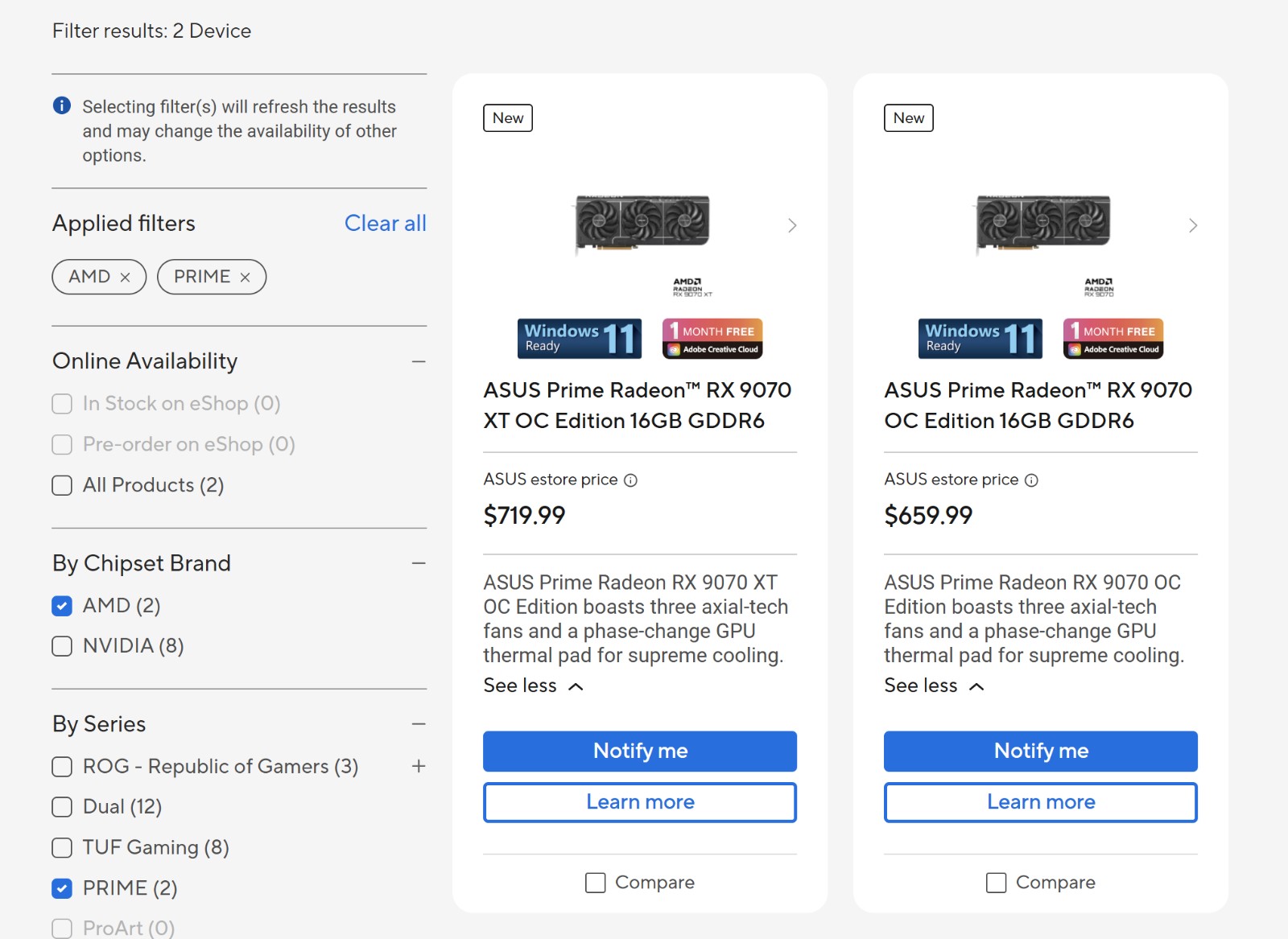Show next image for RX 9070 OC card

click(x=1193, y=225)
